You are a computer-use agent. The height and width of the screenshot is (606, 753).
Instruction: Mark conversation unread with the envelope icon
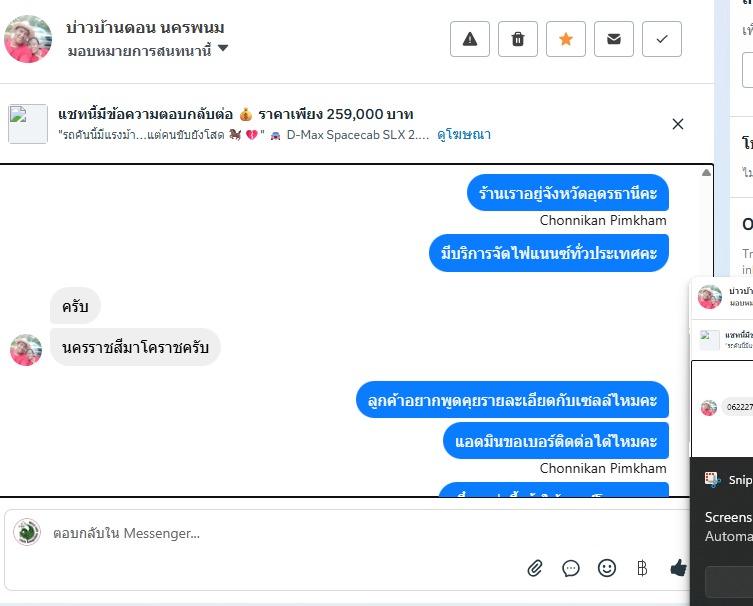pos(614,39)
